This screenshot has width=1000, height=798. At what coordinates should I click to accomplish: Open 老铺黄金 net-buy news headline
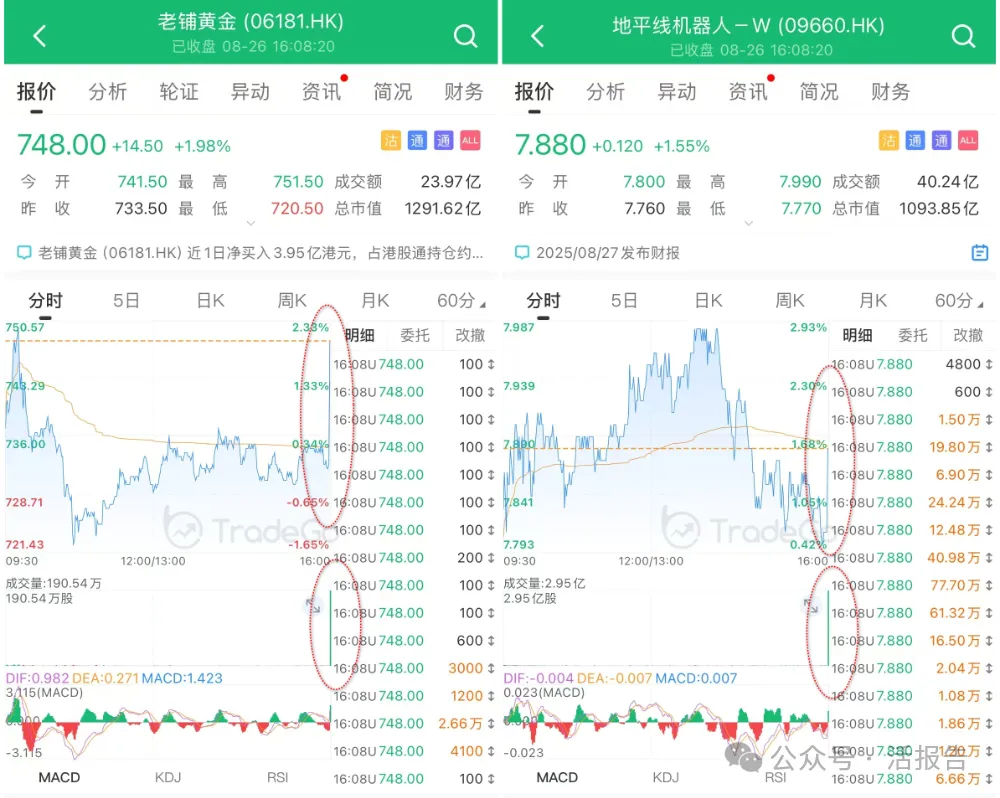pos(260,253)
